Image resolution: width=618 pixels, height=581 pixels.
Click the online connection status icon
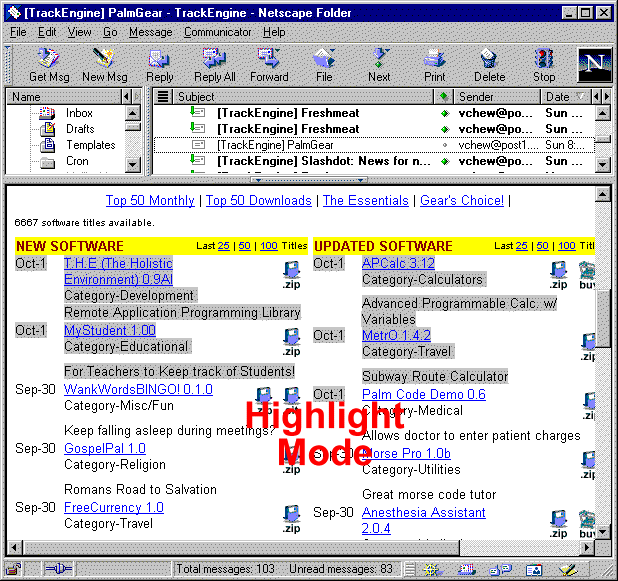pos(58,569)
